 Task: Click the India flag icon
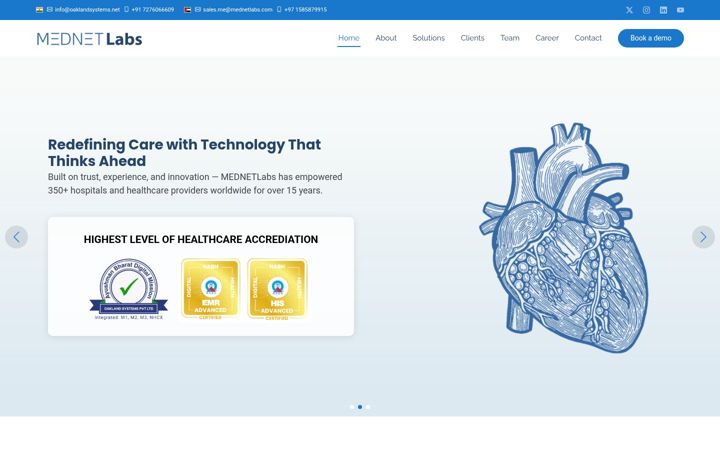(39, 9)
